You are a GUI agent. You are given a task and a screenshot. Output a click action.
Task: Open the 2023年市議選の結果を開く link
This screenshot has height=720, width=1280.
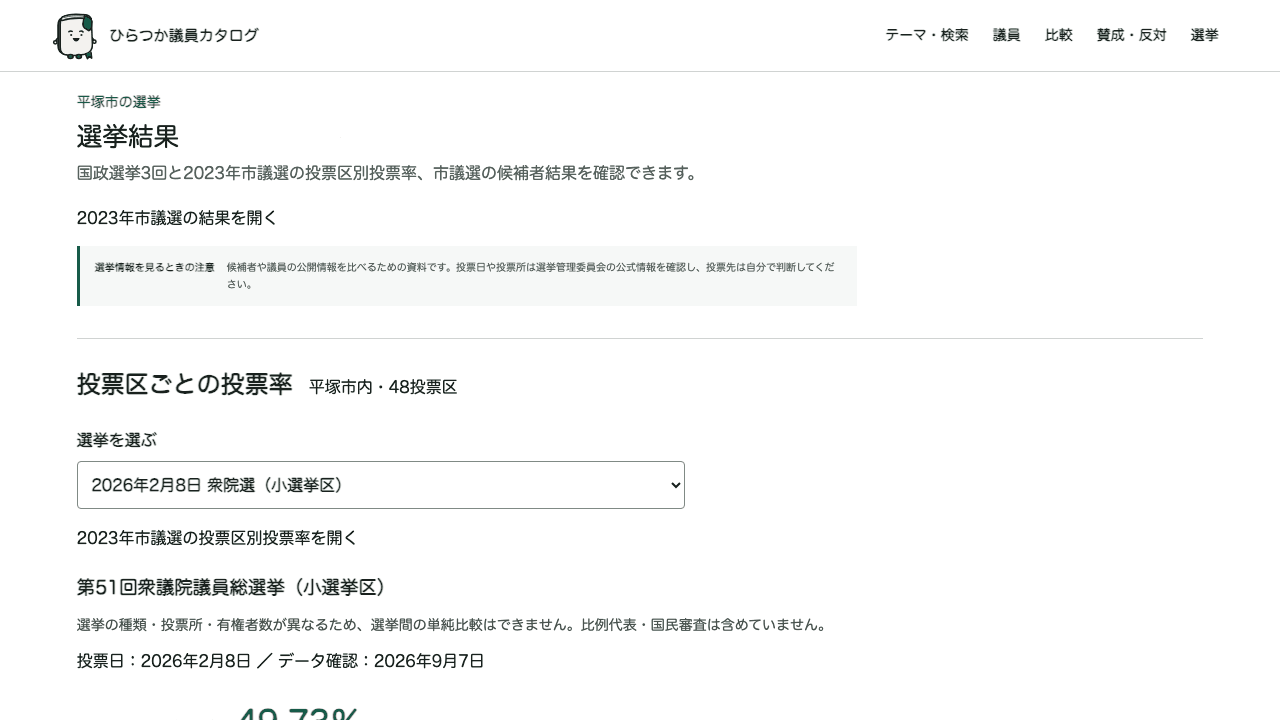[x=177, y=218]
